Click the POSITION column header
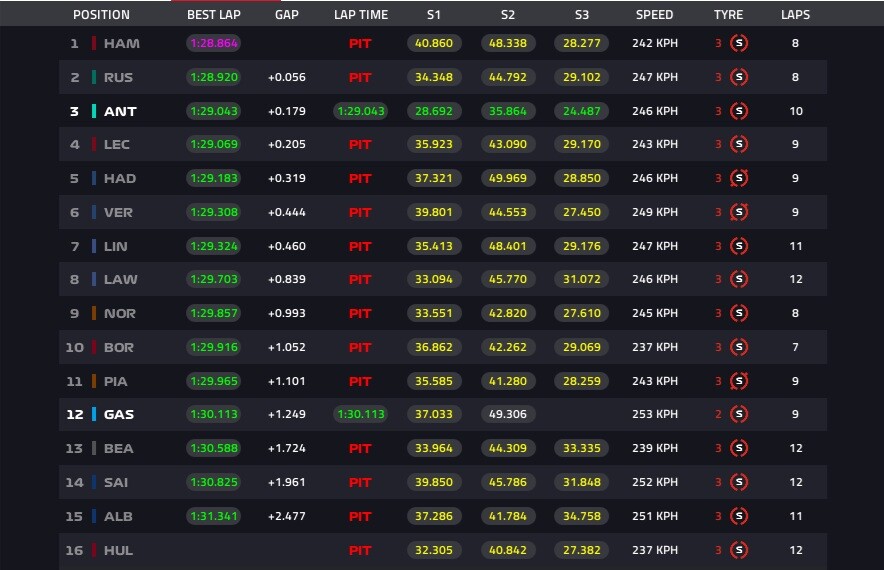884x570 pixels. (x=101, y=15)
